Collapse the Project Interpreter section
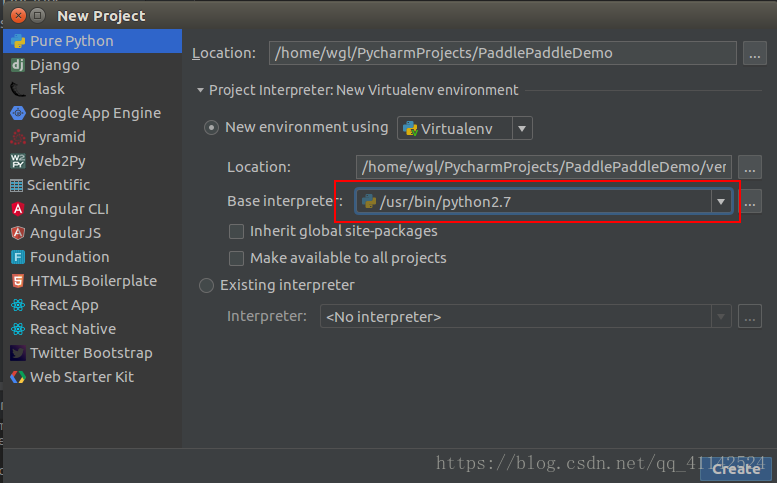 (x=200, y=90)
